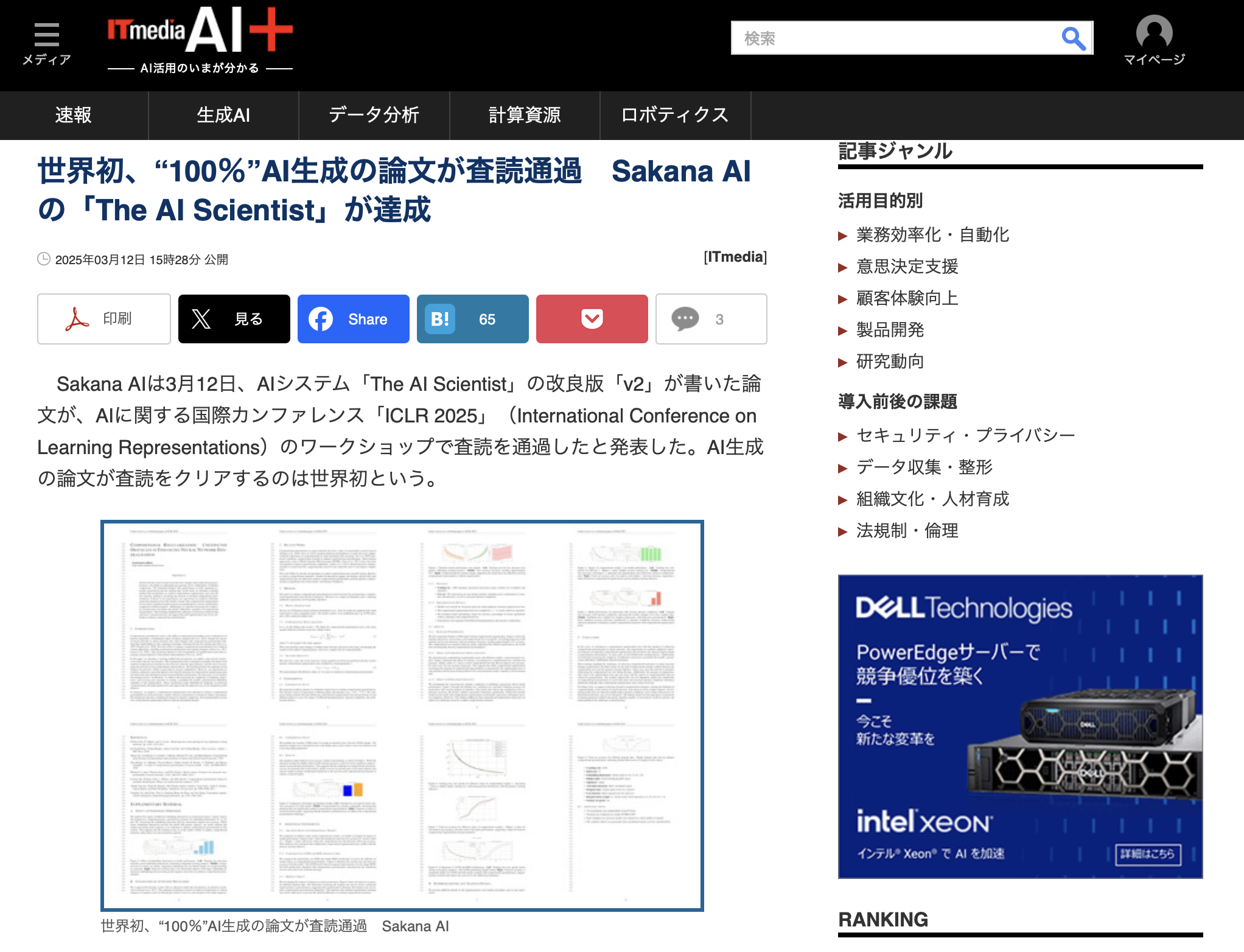Open the 顧客体験向上 genre link
This screenshot has width=1244, height=952.
(907, 298)
